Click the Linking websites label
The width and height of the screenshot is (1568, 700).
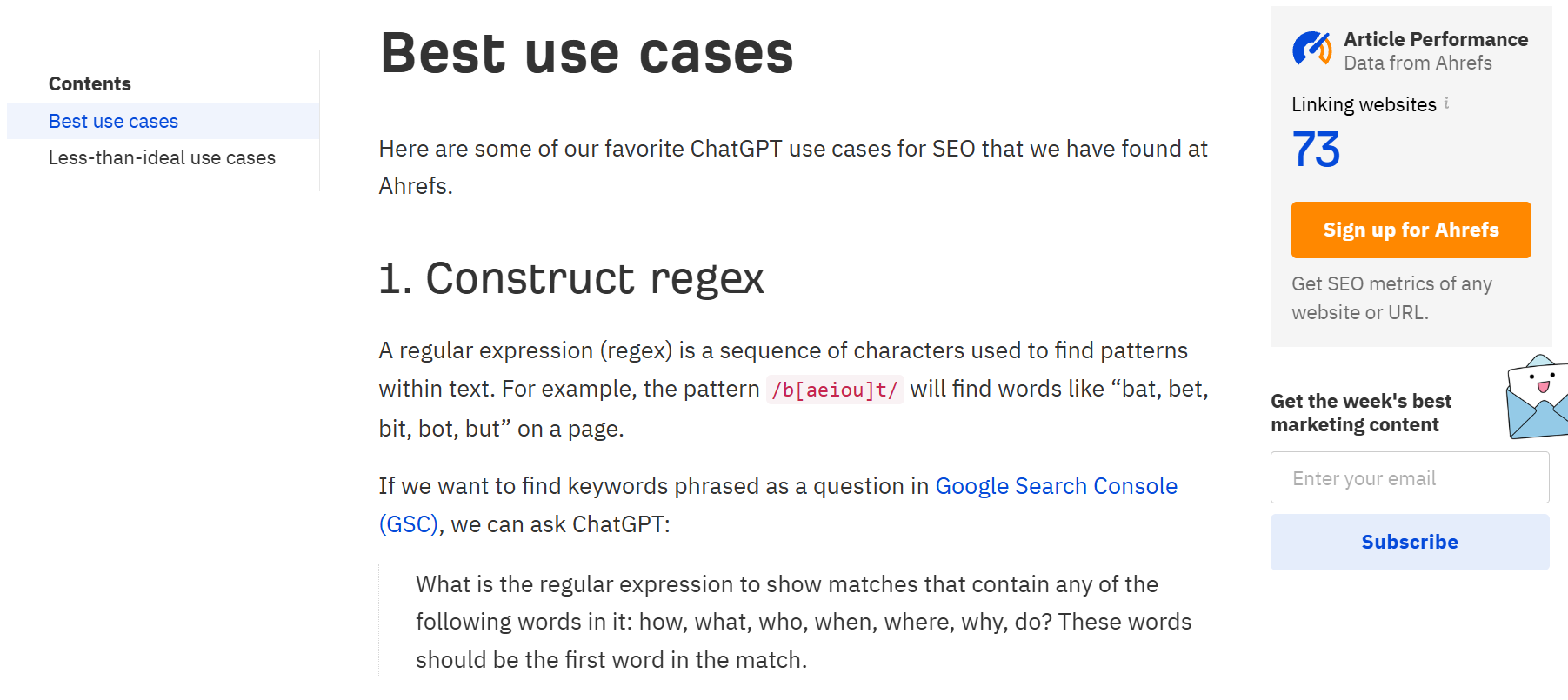pyautogui.click(x=1364, y=104)
